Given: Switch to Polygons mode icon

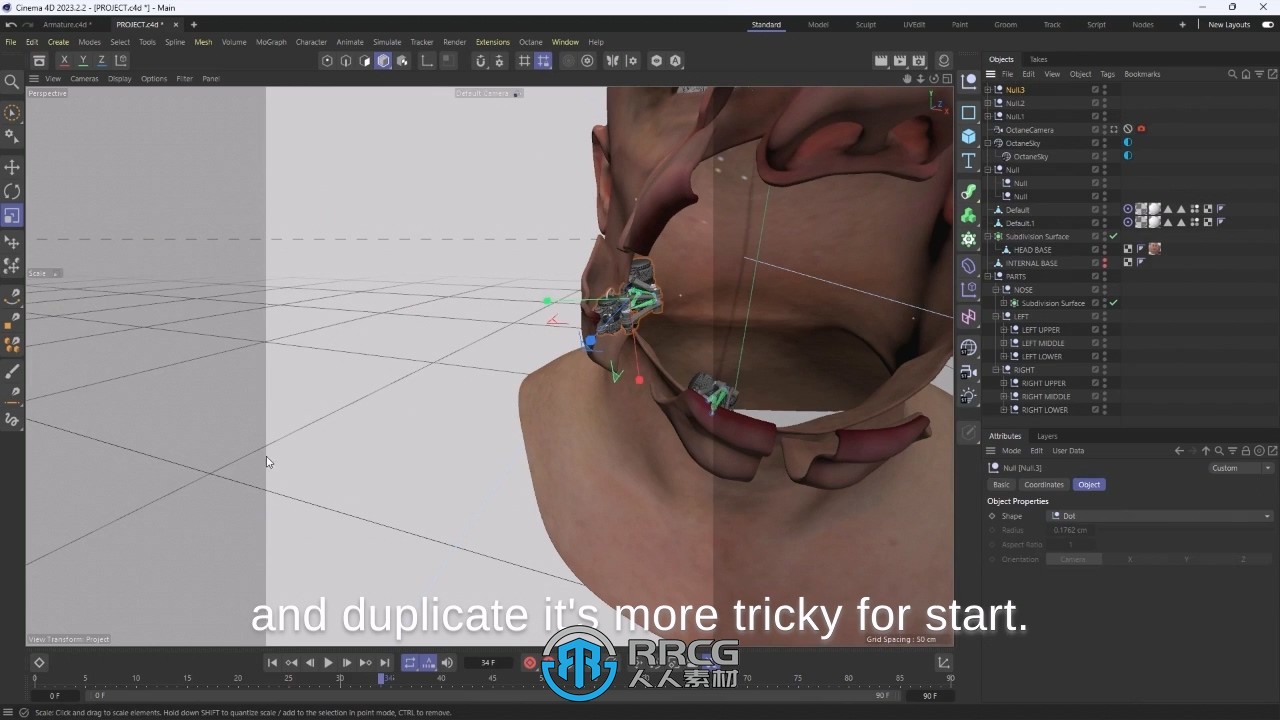Looking at the screenshot, I should [365, 61].
